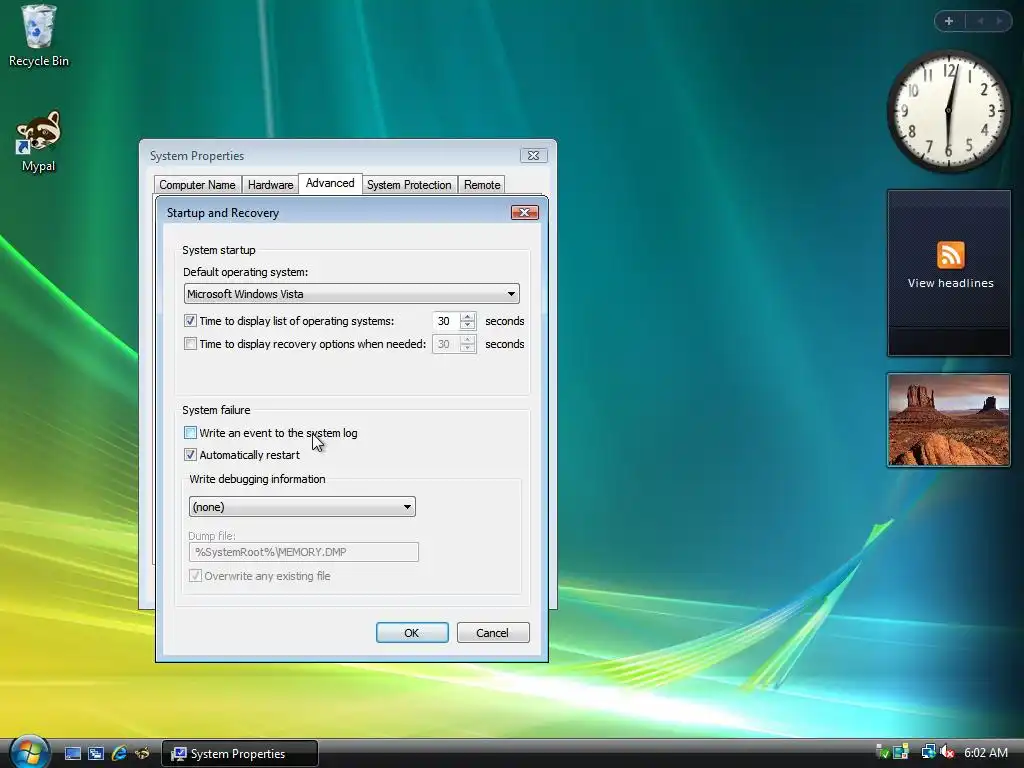
Task: Click Show Desktop in Quick Launch
Action: pyautogui.click(x=72, y=754)
